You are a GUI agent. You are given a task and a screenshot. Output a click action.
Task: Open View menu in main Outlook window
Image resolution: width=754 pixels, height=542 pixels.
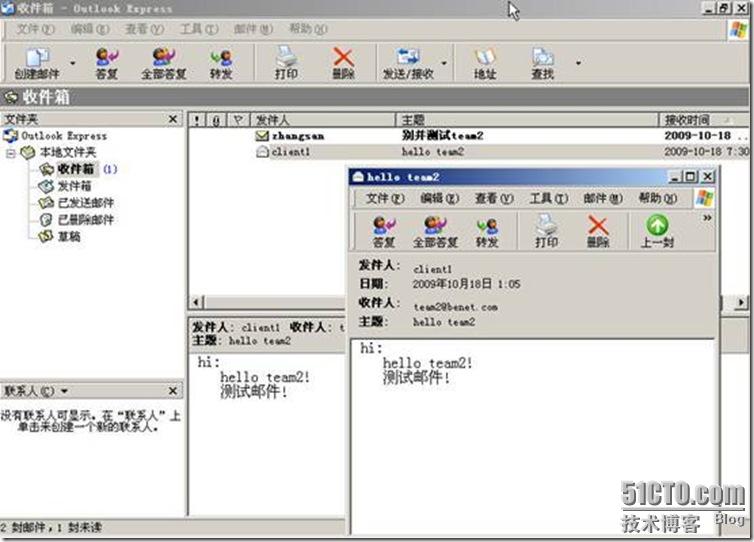(144, 29)
